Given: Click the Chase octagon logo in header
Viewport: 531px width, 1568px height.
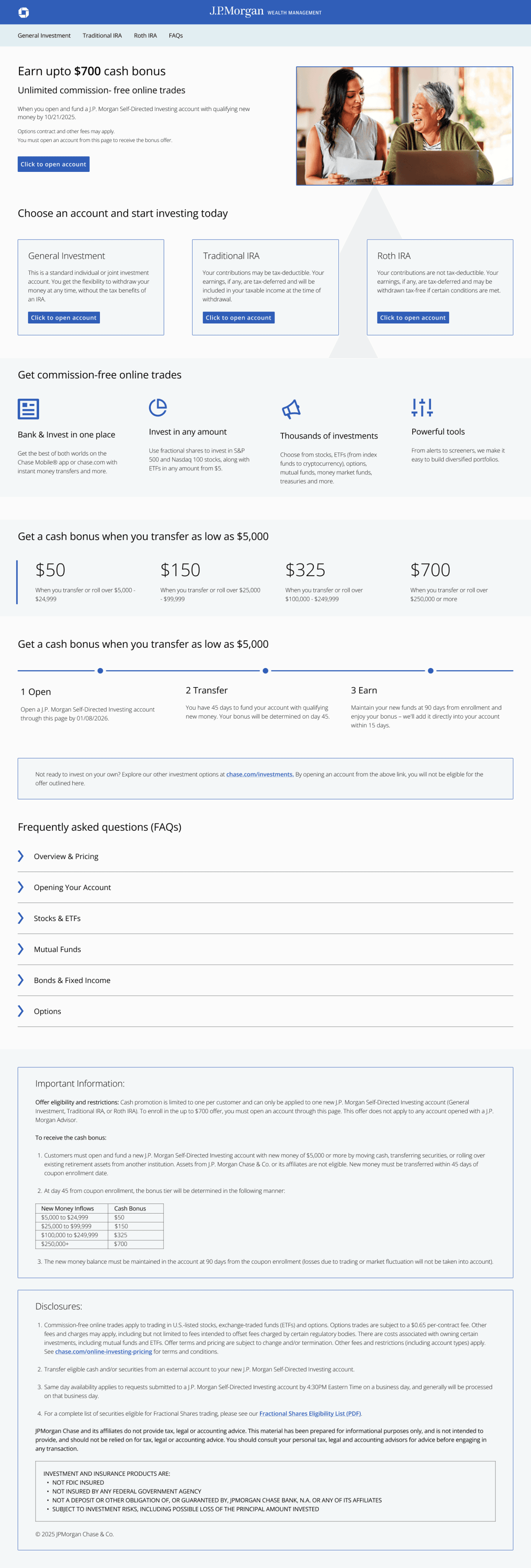Looking at the screenshot, I should (24, 12).
